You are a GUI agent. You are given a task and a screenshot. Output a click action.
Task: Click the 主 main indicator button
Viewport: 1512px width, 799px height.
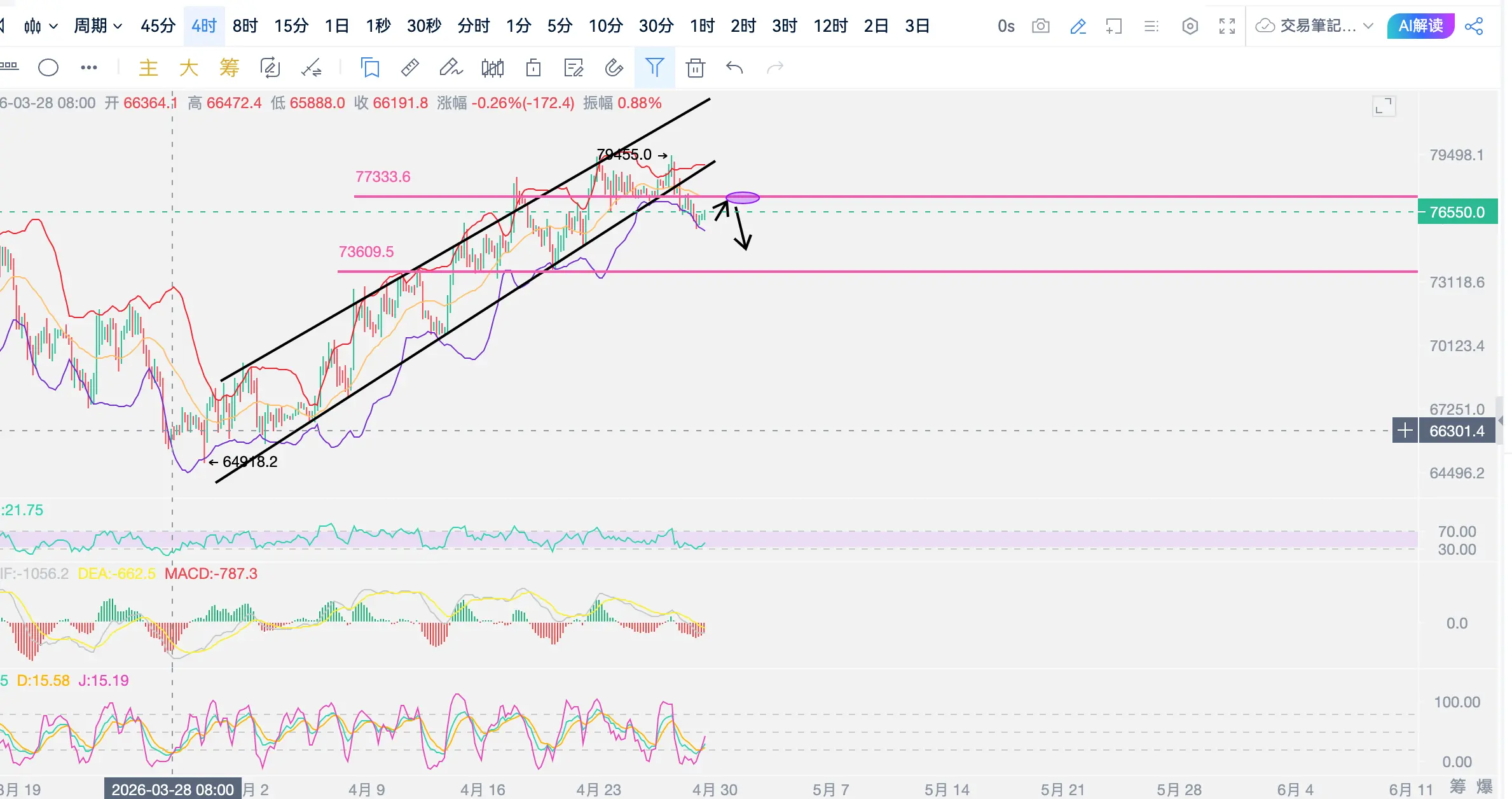[x=148, y=67]
